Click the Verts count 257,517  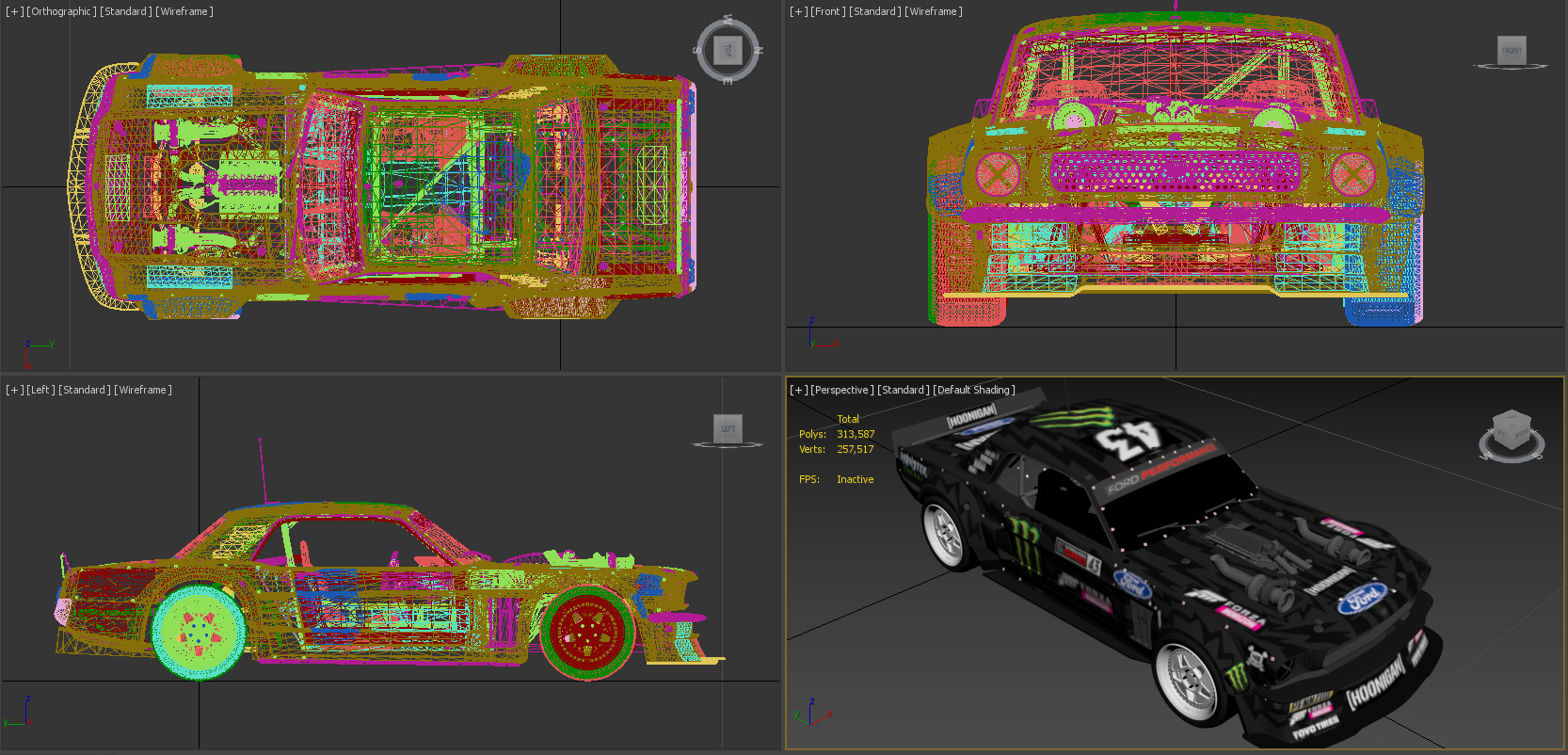[856, 449]
